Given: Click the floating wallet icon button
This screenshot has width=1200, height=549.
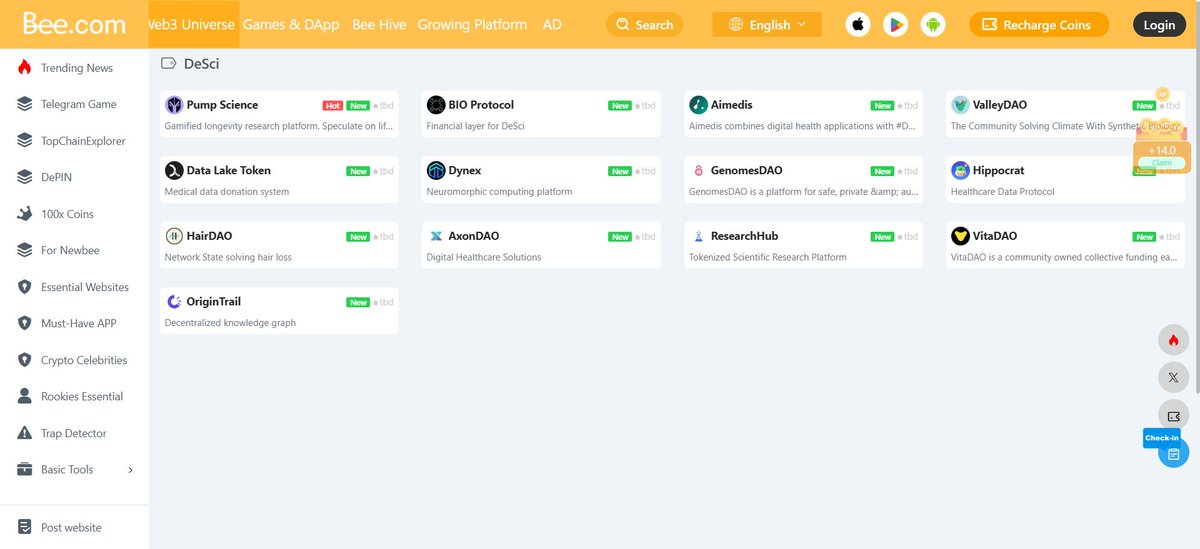Looking at the screenshot, I should pos(1173,415).
